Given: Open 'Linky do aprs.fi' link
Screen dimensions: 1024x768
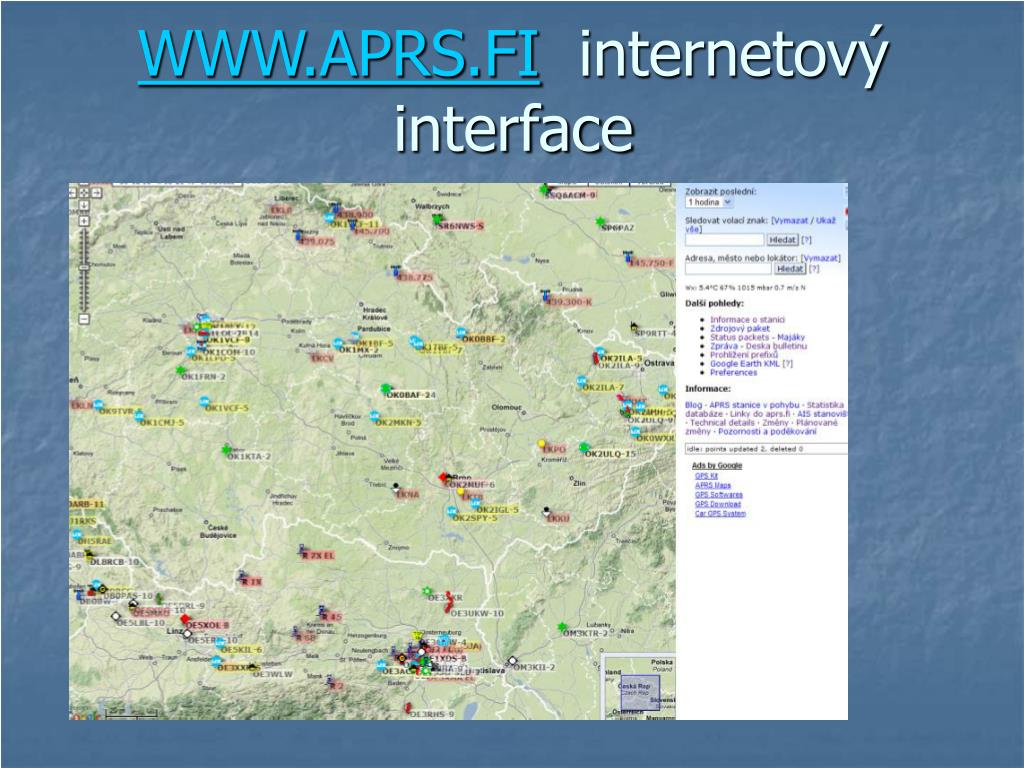Looking at the screenshot, I should [760, 414].
